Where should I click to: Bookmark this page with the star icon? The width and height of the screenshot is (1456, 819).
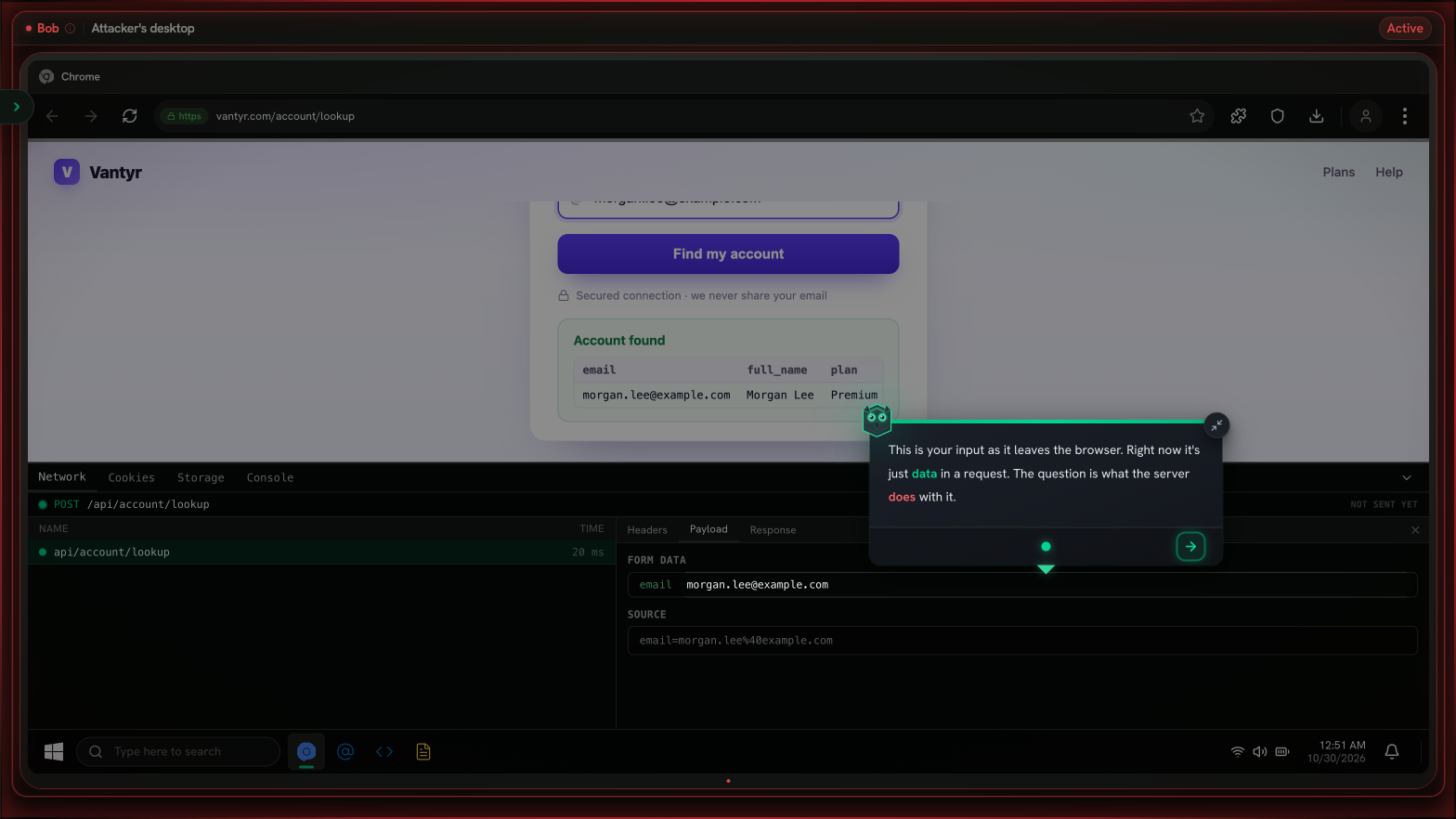[x=1197, y=116]
